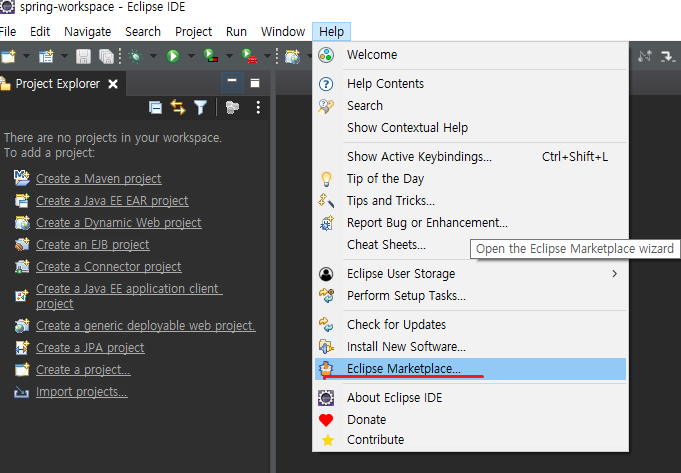The width and height of the screenshot is (681, 473).
Task: Click the second New item toolbar icon
Action: pyautogui.click(x=46, y=56)
